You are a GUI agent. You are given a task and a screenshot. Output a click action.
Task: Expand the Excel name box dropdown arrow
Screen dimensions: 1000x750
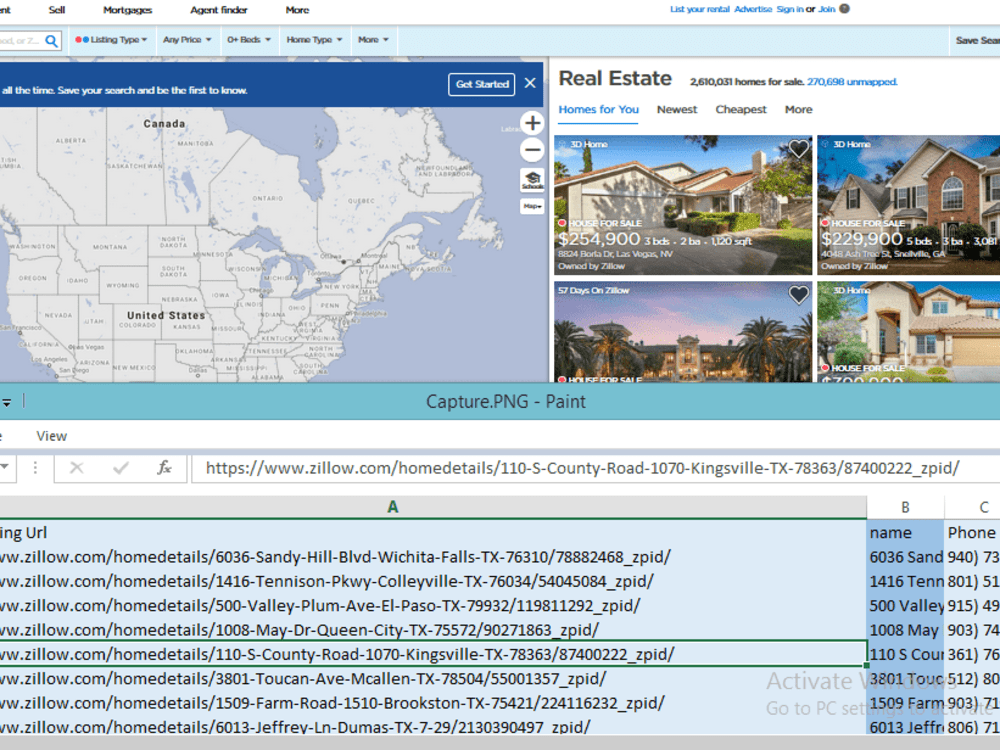(4, 467)
